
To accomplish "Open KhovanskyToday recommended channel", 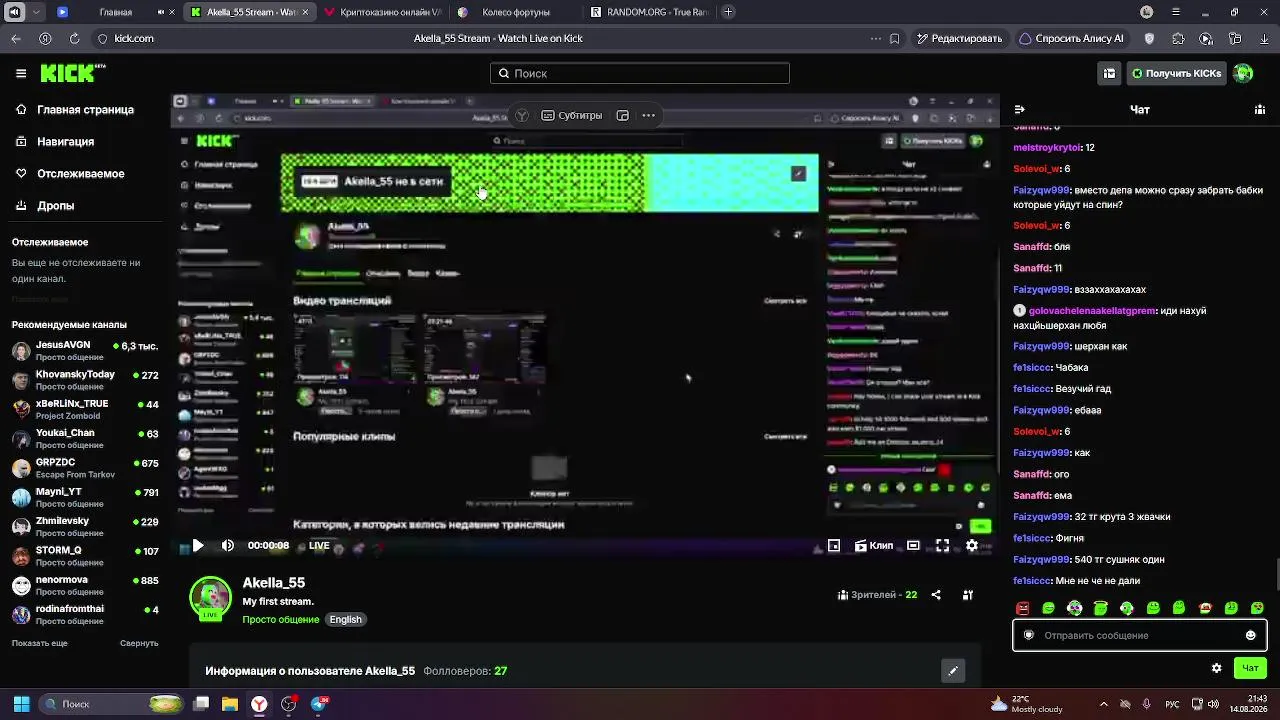I will pos(85,380).
